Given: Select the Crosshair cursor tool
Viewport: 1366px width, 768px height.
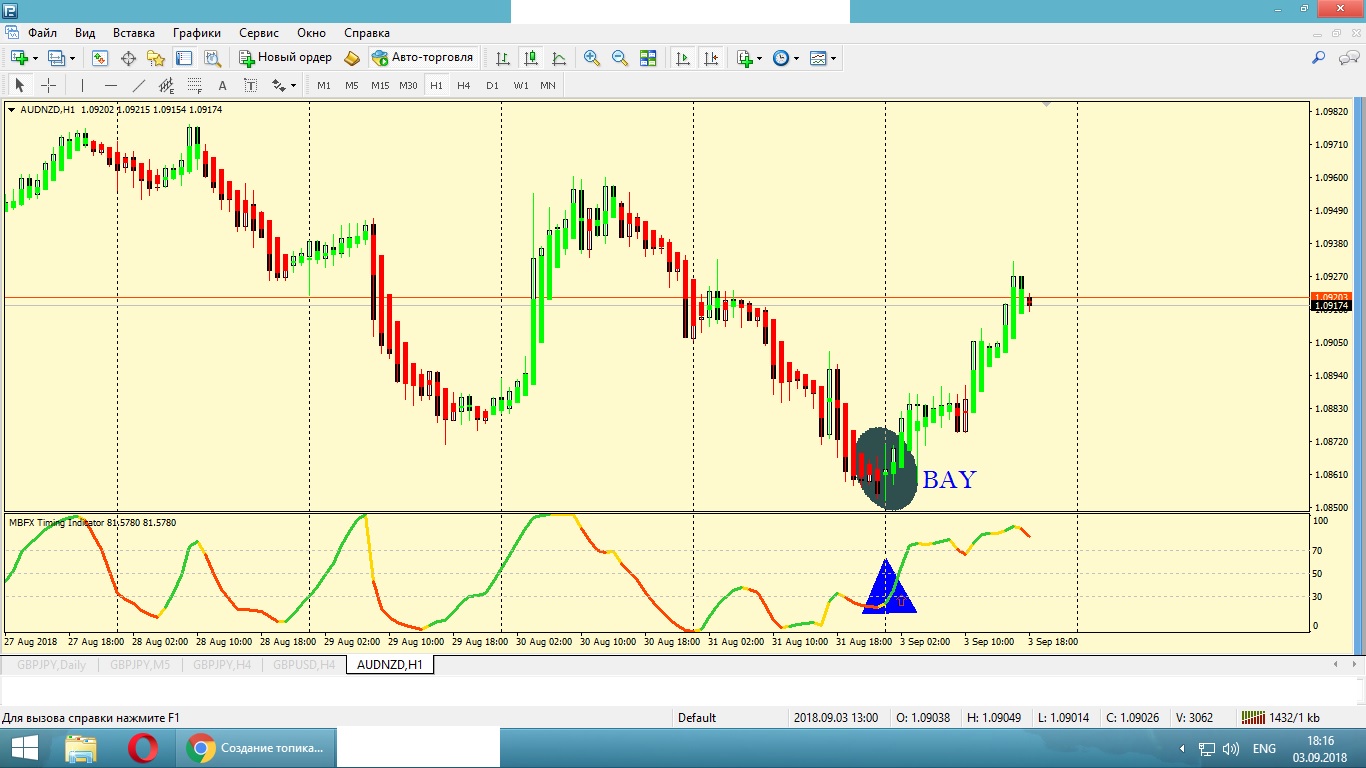Looking at the screenshot, I should [x=48, y=86].
